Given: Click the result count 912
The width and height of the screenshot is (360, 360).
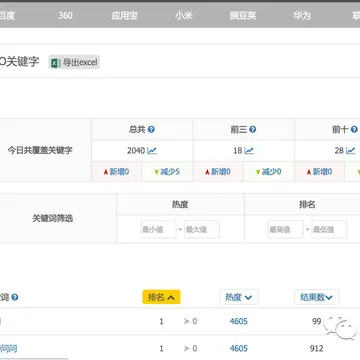Looking at the screenshot, I should coord(316,349).
